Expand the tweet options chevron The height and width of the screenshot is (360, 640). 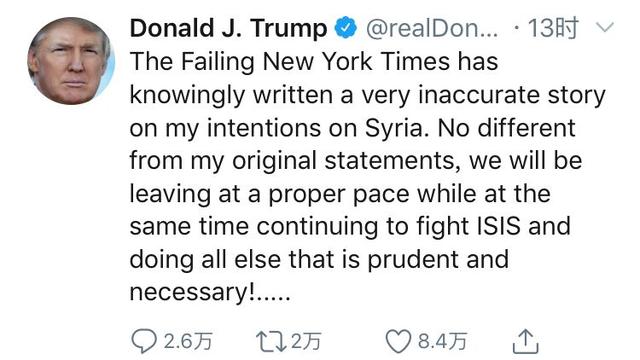tap(605, 27)
